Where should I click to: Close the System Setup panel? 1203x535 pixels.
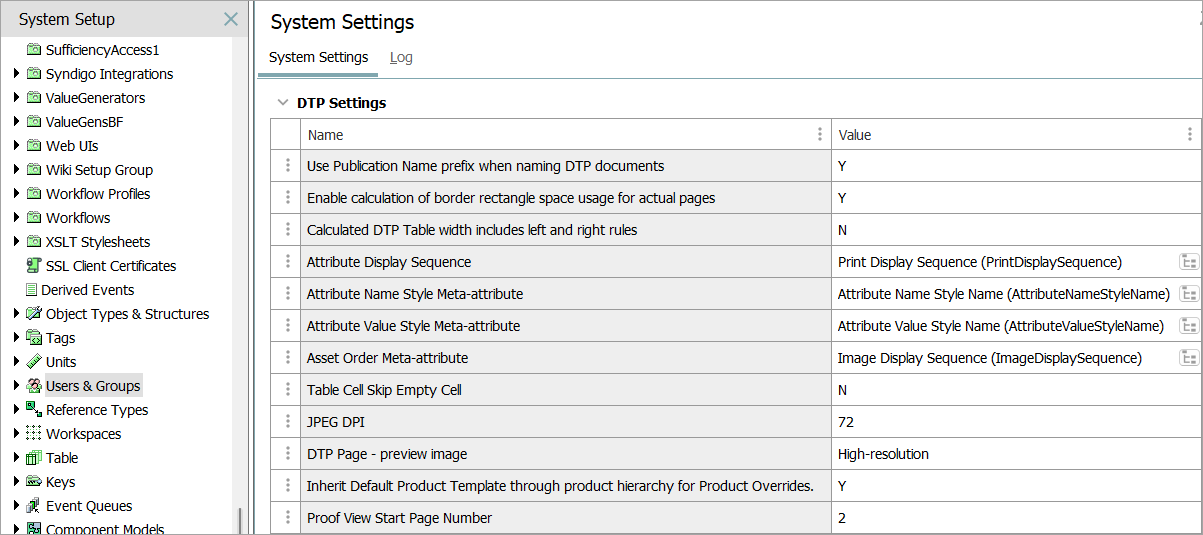[231, 19]
